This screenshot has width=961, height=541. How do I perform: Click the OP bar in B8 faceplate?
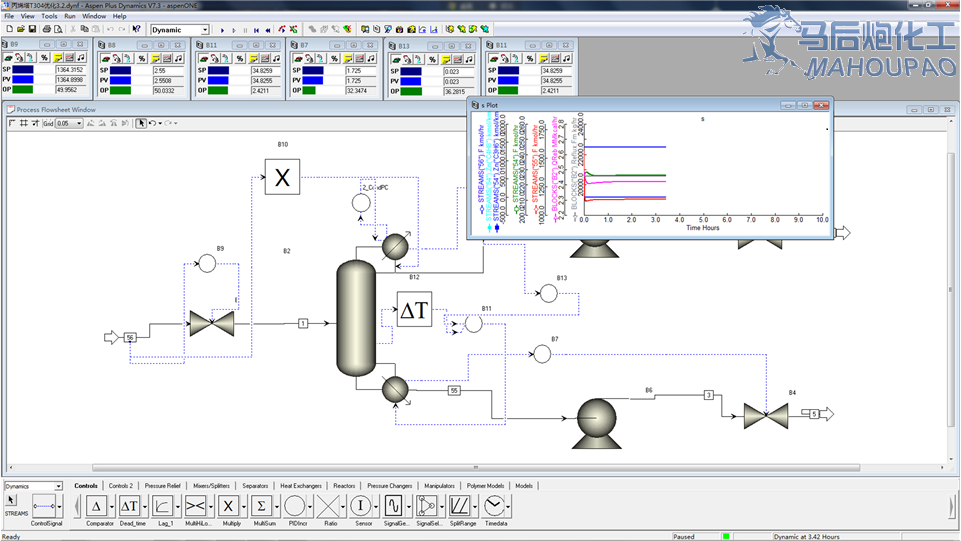pos(121,90)
